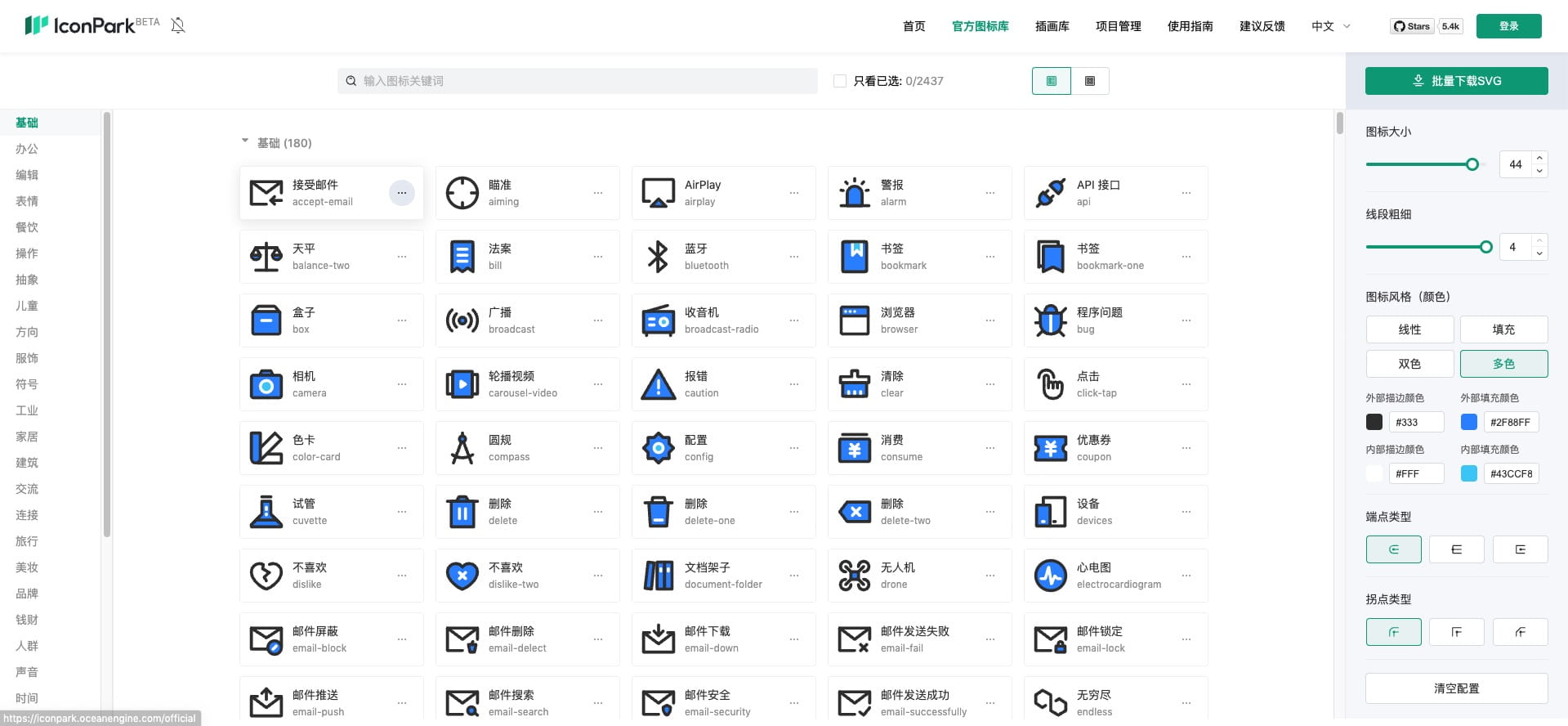Viewport: 1568px width, 726px height.
Task: Click the muted notification bell icon
Action: 178,25
